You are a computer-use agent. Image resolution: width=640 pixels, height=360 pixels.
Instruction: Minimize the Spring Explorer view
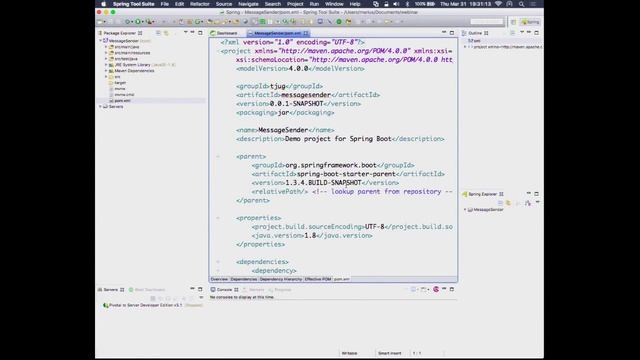pyautogui.click(x=529, y=194)
